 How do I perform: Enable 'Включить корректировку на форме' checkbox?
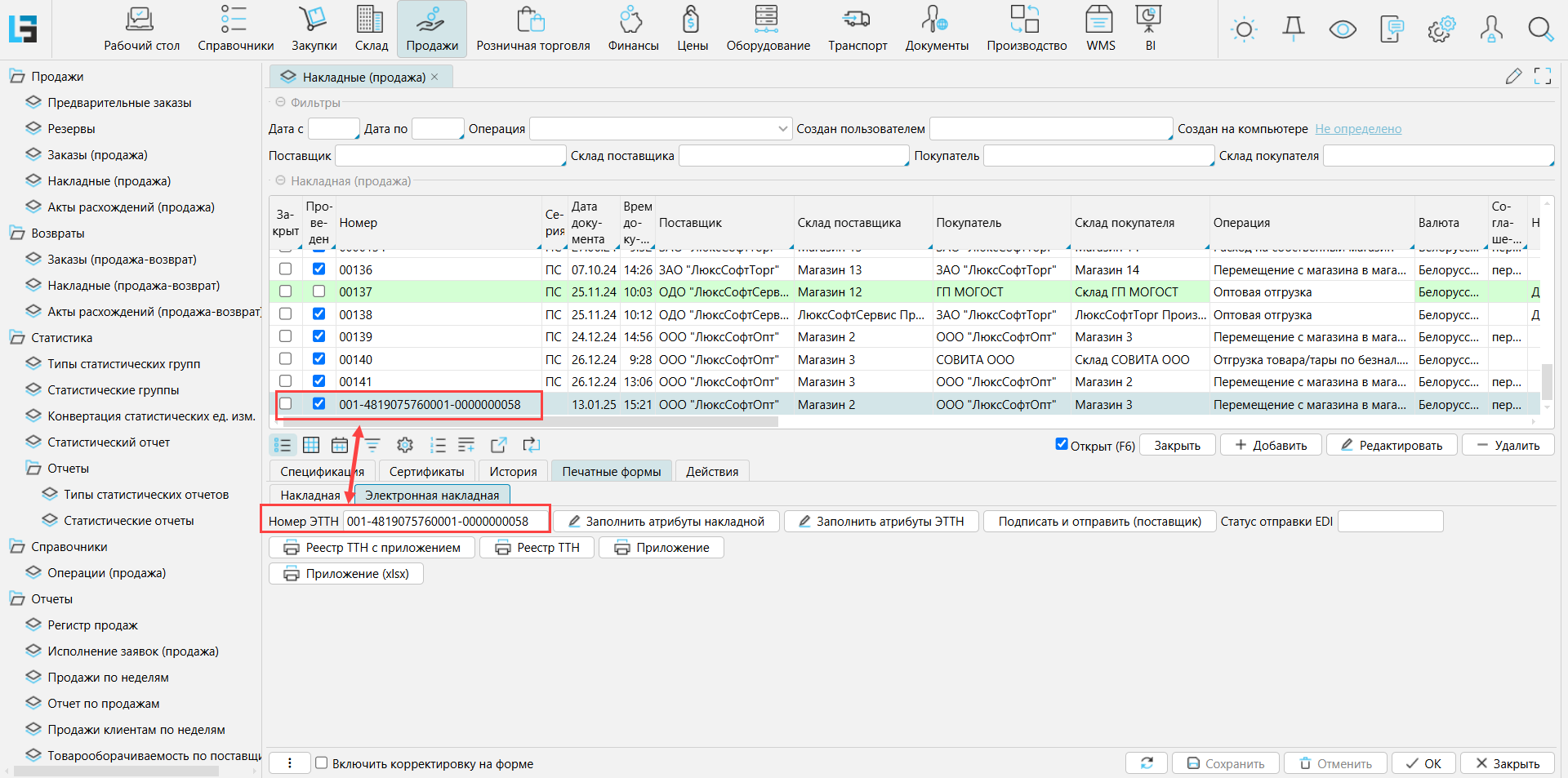click(322, 763)
